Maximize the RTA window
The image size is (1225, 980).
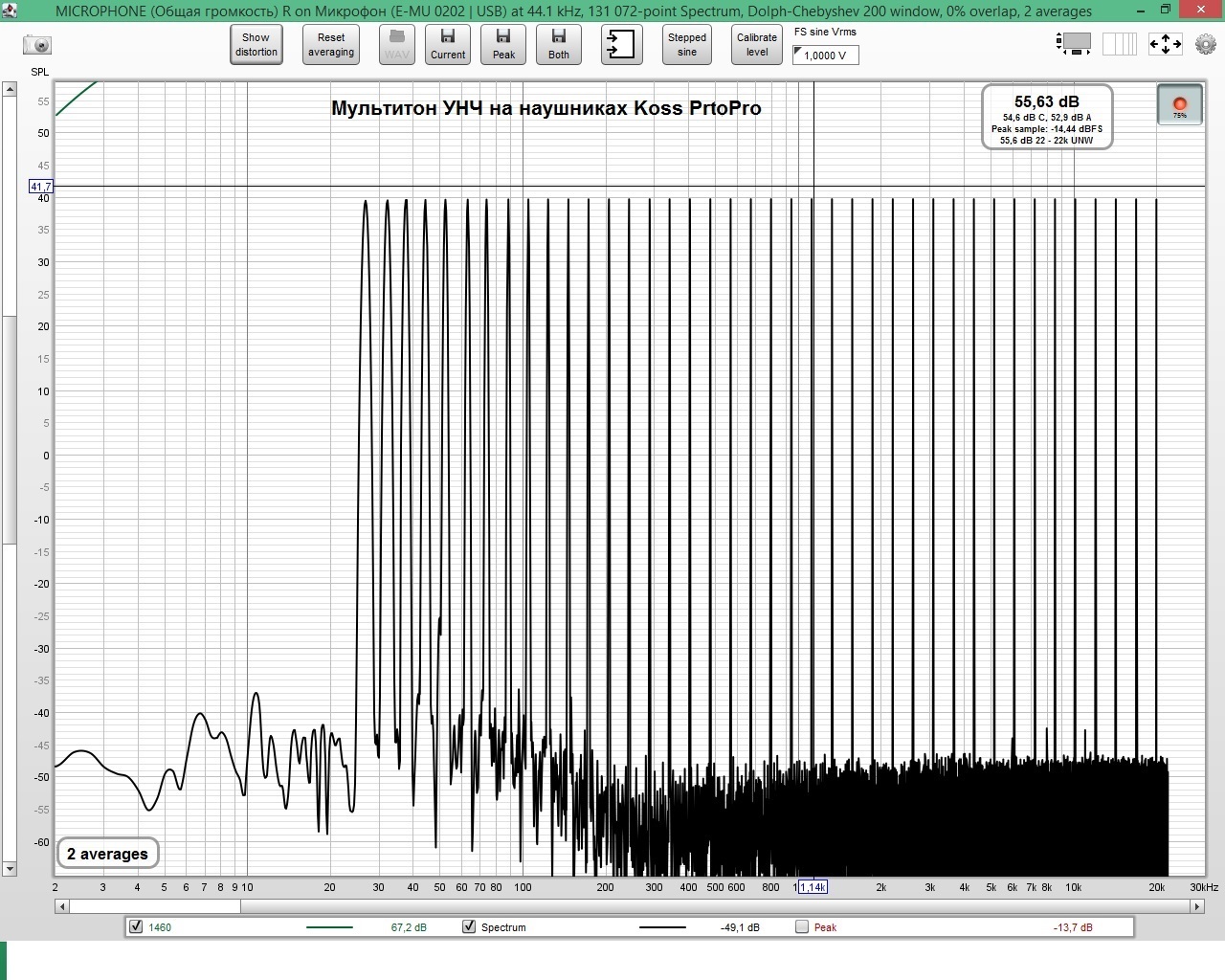pos(1166,10)
